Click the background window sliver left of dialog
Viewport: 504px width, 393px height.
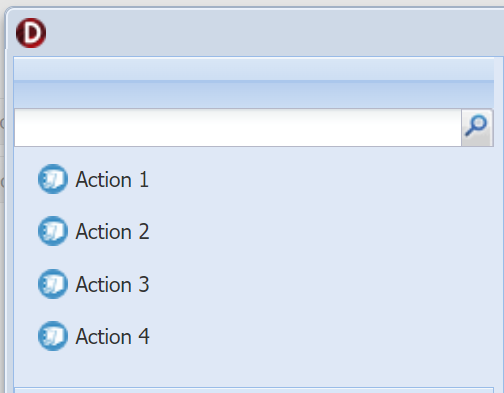[x=2, y=200]
